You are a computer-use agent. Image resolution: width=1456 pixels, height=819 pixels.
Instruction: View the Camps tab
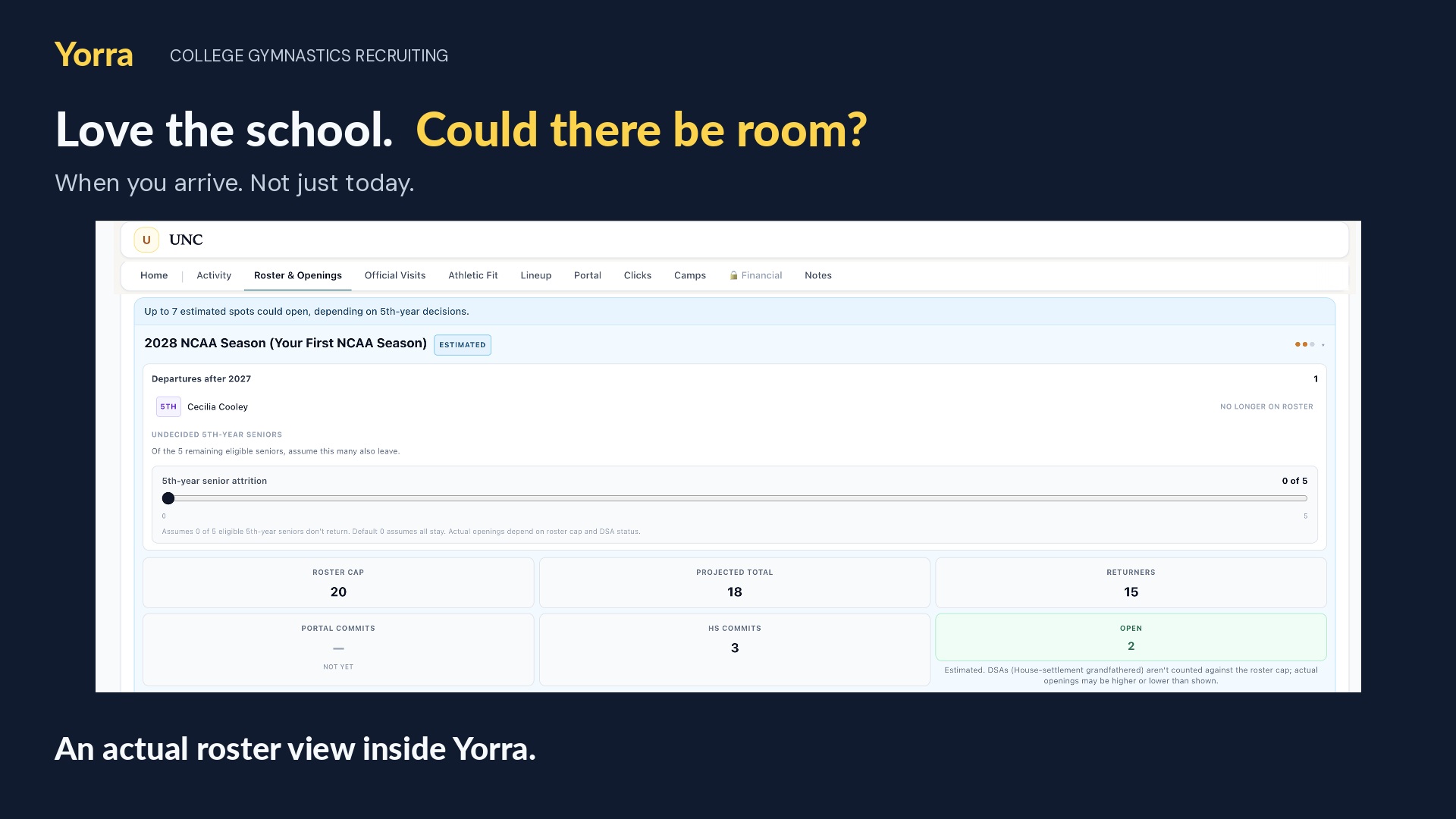(690, 275)
